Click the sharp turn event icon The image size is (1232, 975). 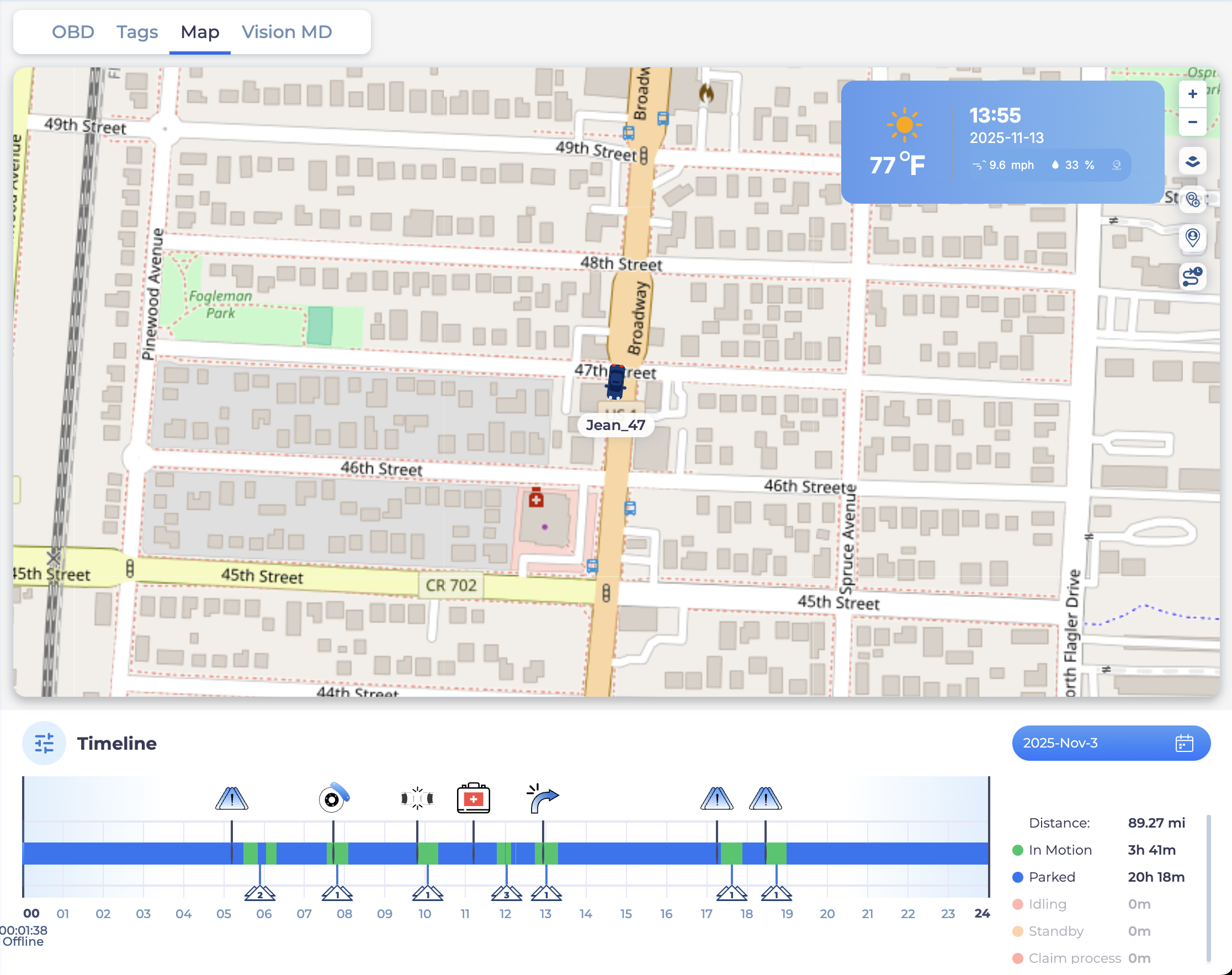pos(543,797)
